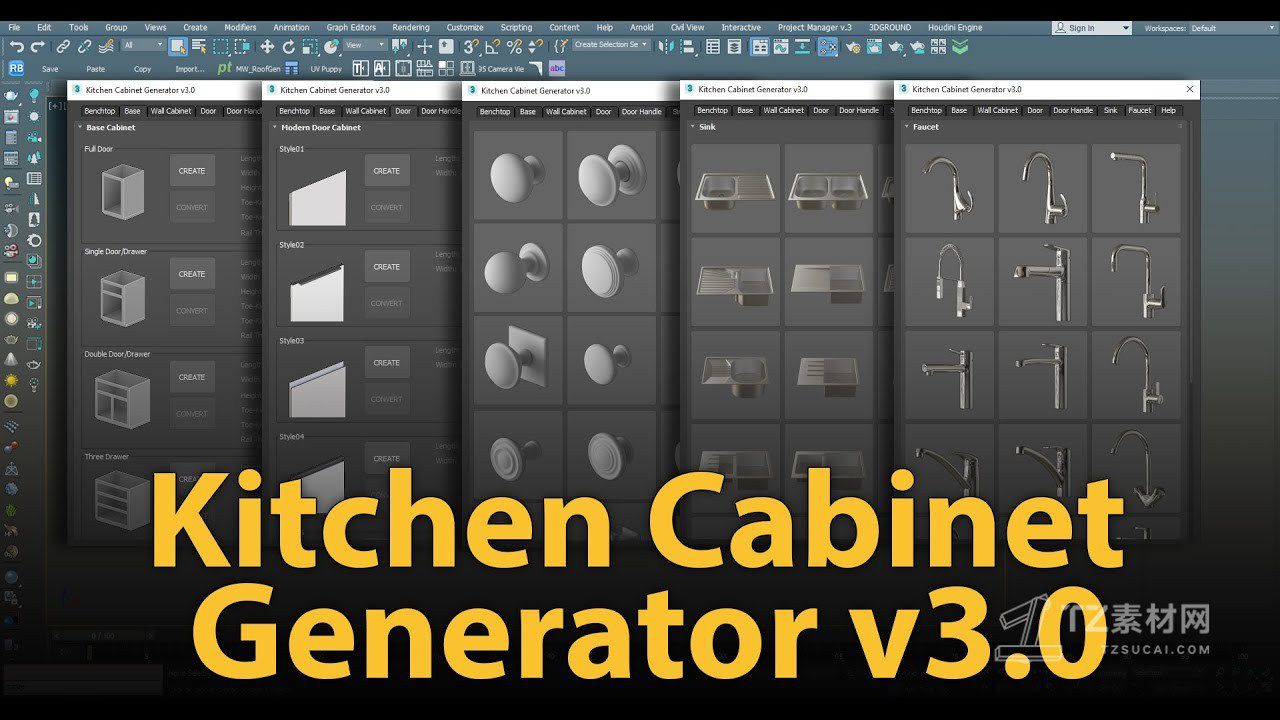This screenshot has width=1280, height=720.
Task: Toggle the Layer Explorer stack icon
Action: coord(734,46)
